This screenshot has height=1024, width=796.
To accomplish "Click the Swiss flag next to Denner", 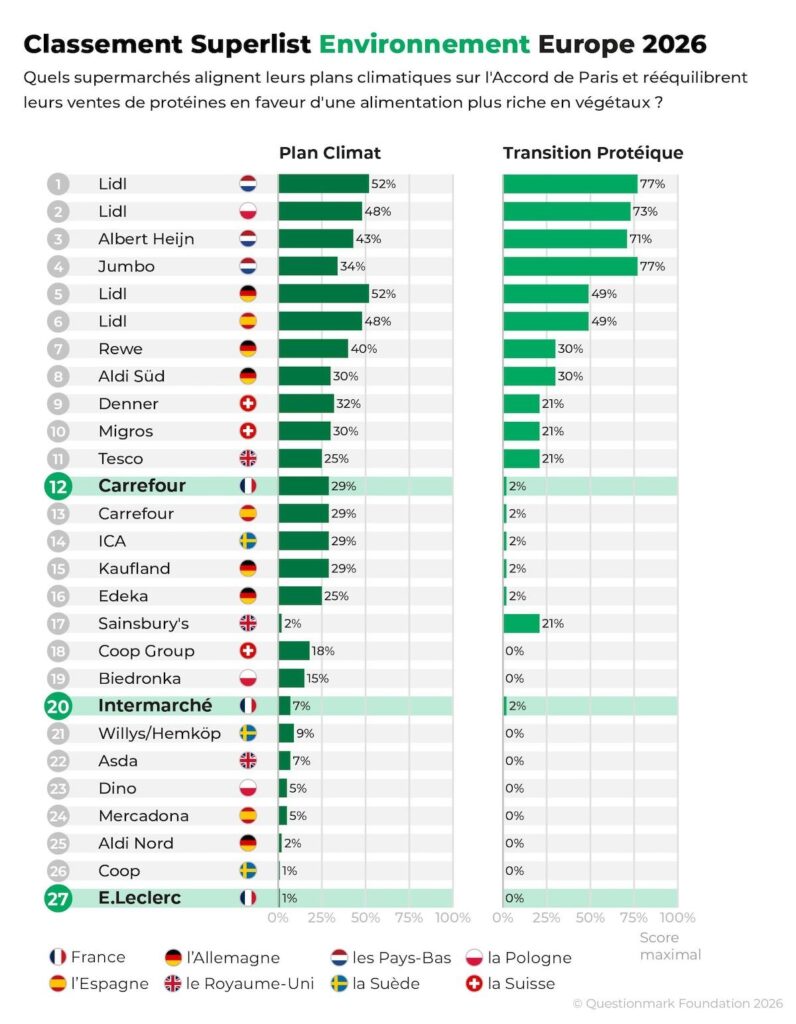I will click(x=248, y=404).
